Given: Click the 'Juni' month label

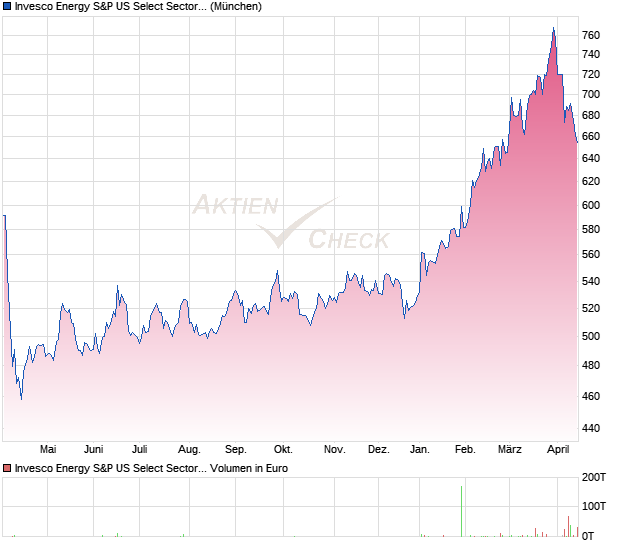Looking at the screenshot, I should tap(94, 450).
